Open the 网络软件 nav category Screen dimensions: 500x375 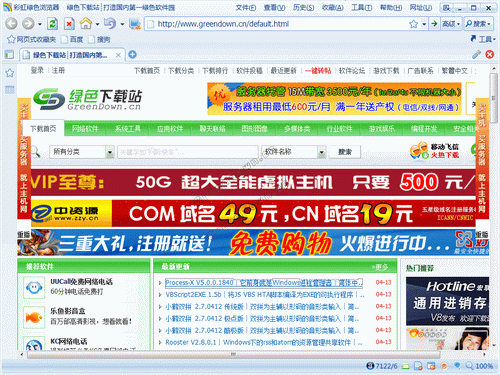coord(85,129)
